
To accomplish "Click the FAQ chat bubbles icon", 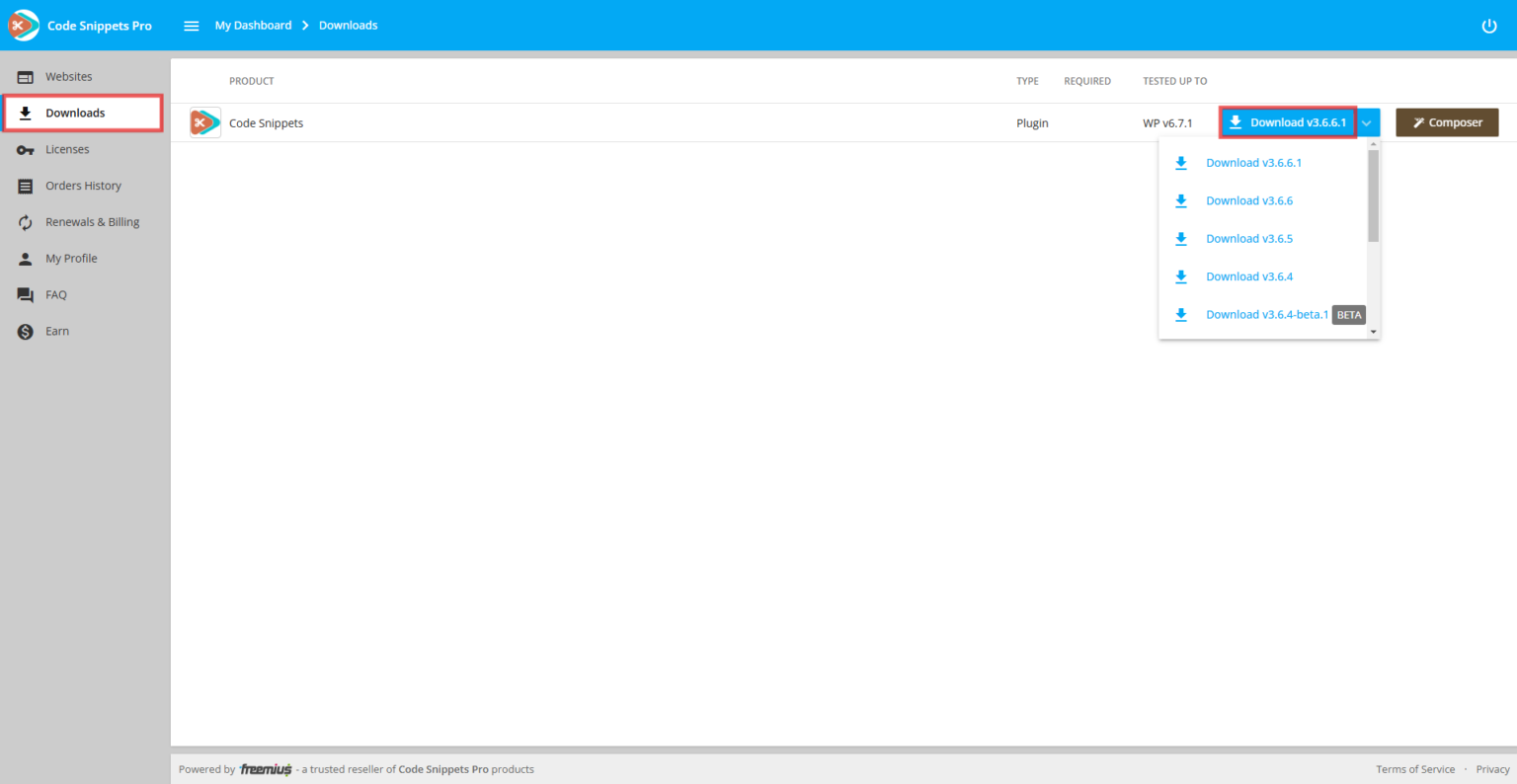I will click(26, 295).
